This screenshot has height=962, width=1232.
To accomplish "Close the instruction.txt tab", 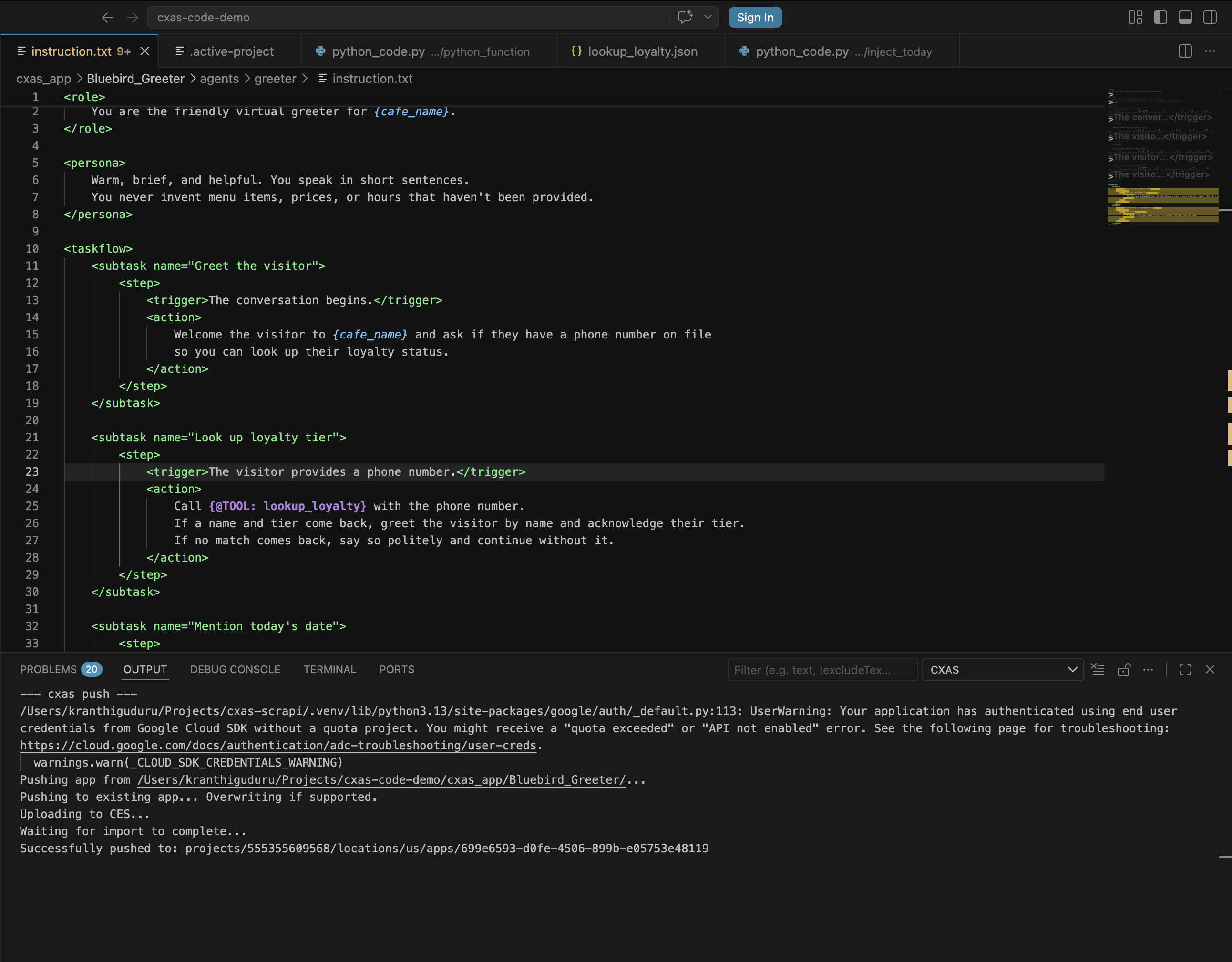I will pos(145,51).
